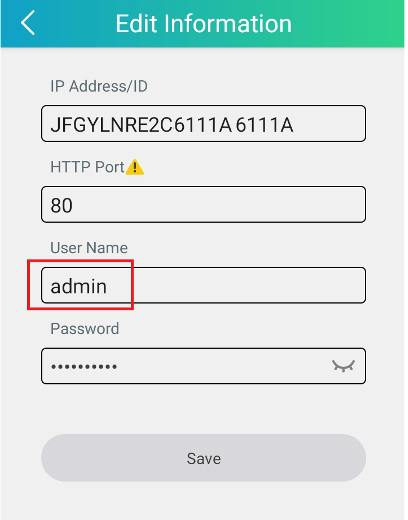408x520 pixels.
Task: Place cursor on the admin text
Action: coord(79,286)
